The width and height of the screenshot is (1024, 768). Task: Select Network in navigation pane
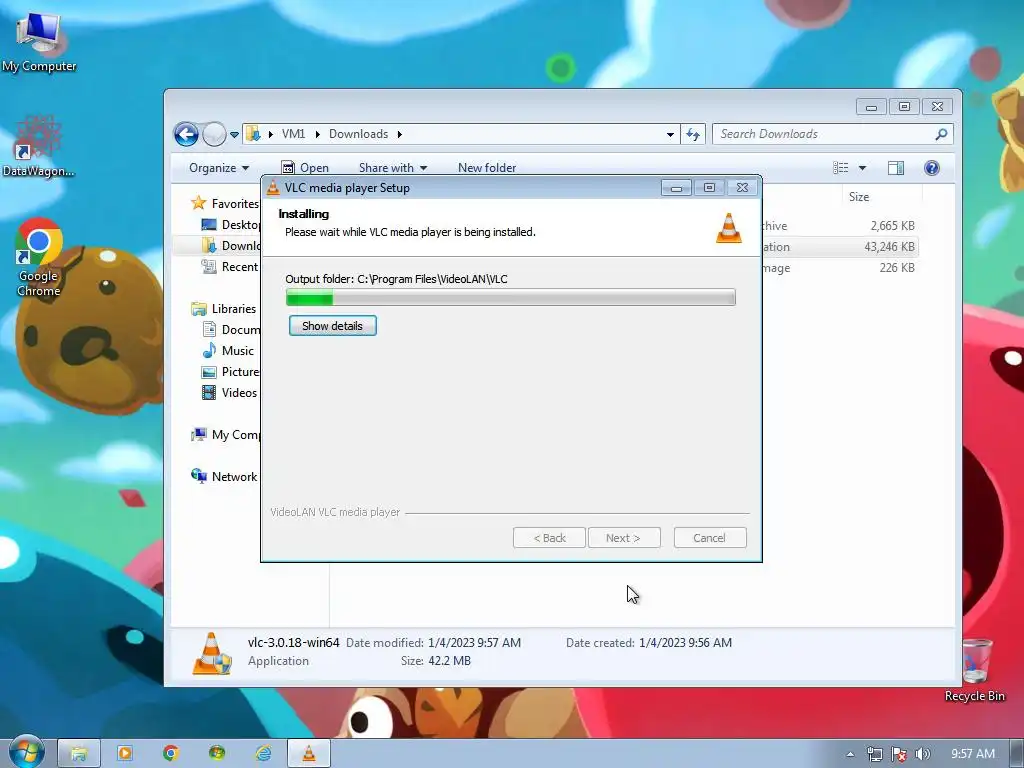224,477
